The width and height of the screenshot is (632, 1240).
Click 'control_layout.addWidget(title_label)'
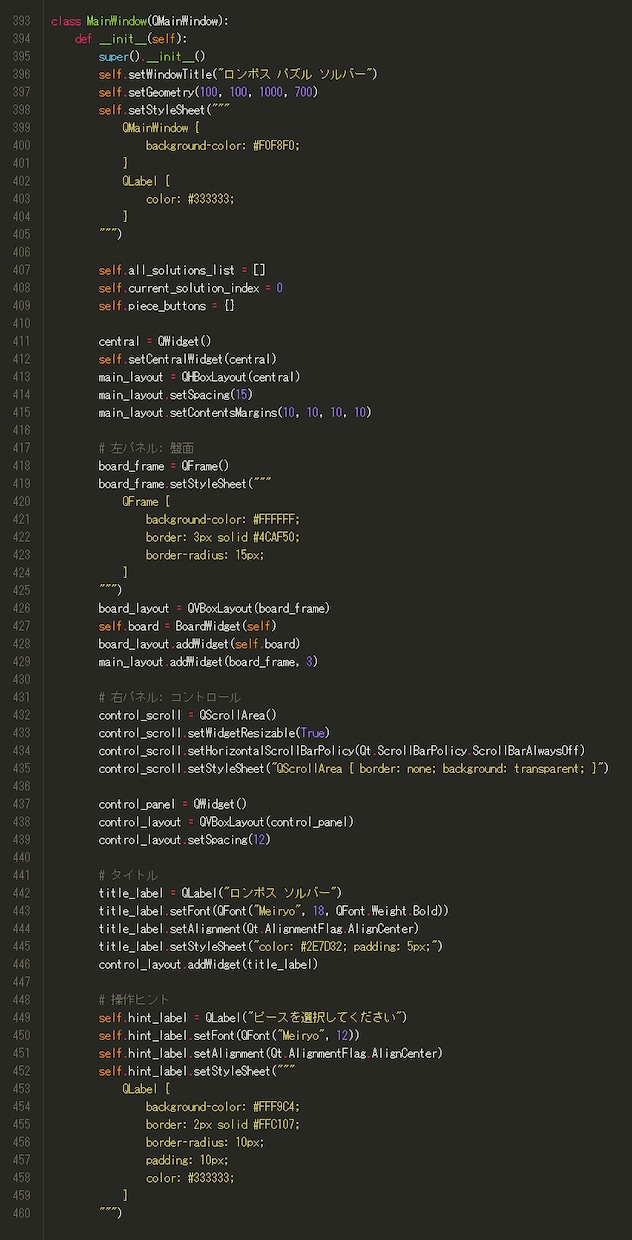pos(208,964)
